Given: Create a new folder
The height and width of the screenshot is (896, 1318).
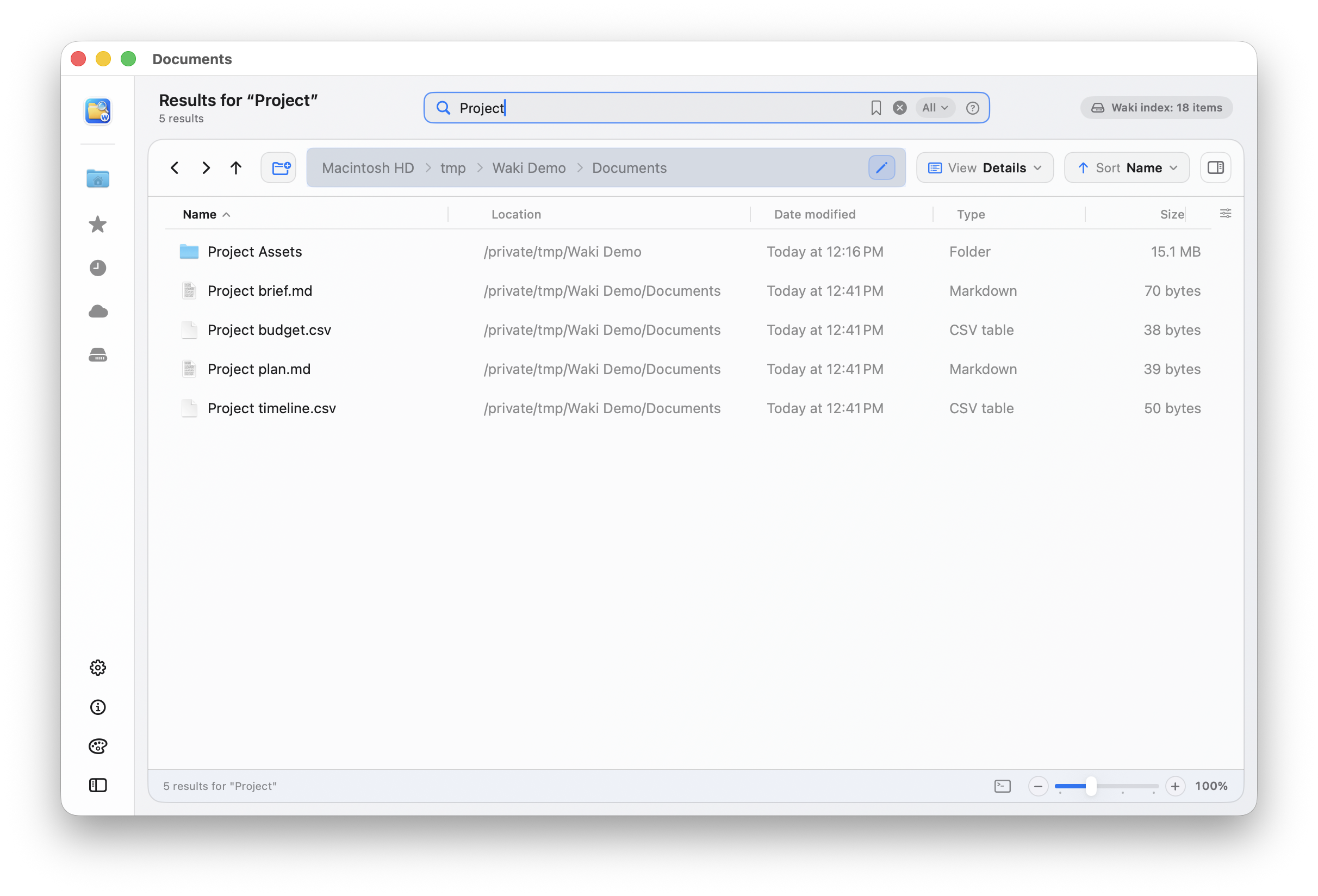Looking at the screenshot, I should (278, 168).
